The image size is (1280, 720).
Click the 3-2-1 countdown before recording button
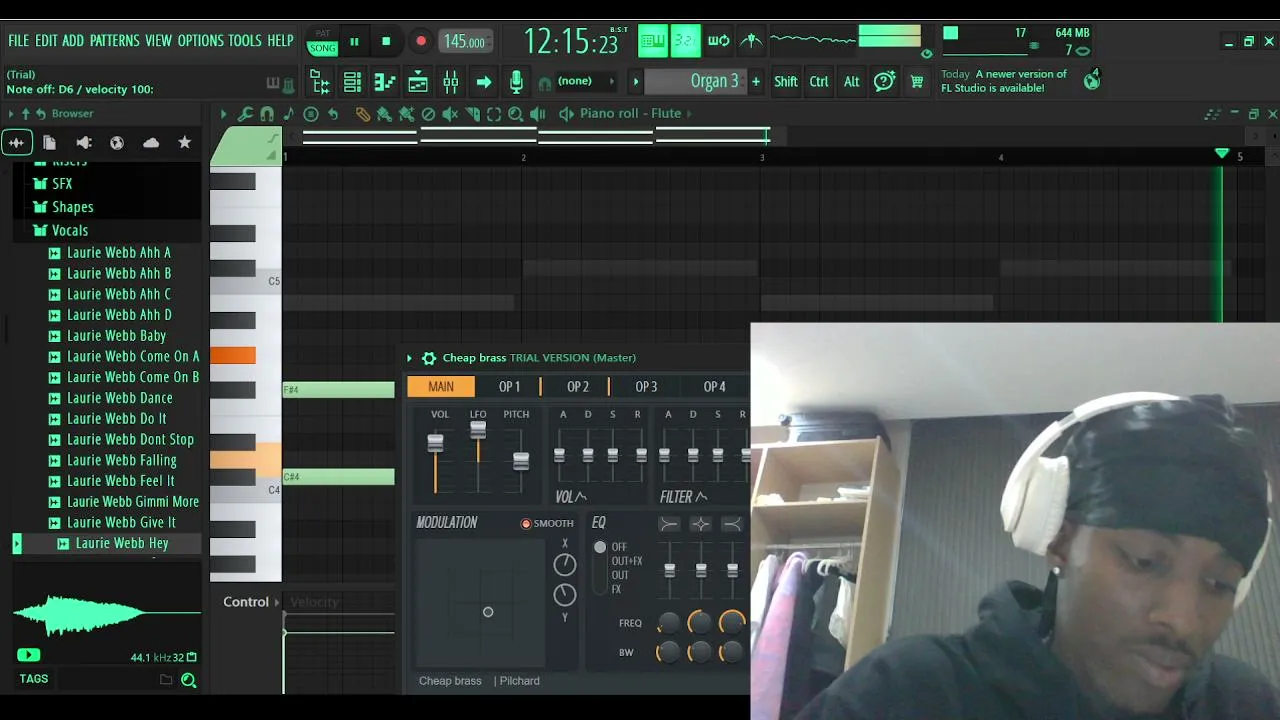[x=685, y=41]
